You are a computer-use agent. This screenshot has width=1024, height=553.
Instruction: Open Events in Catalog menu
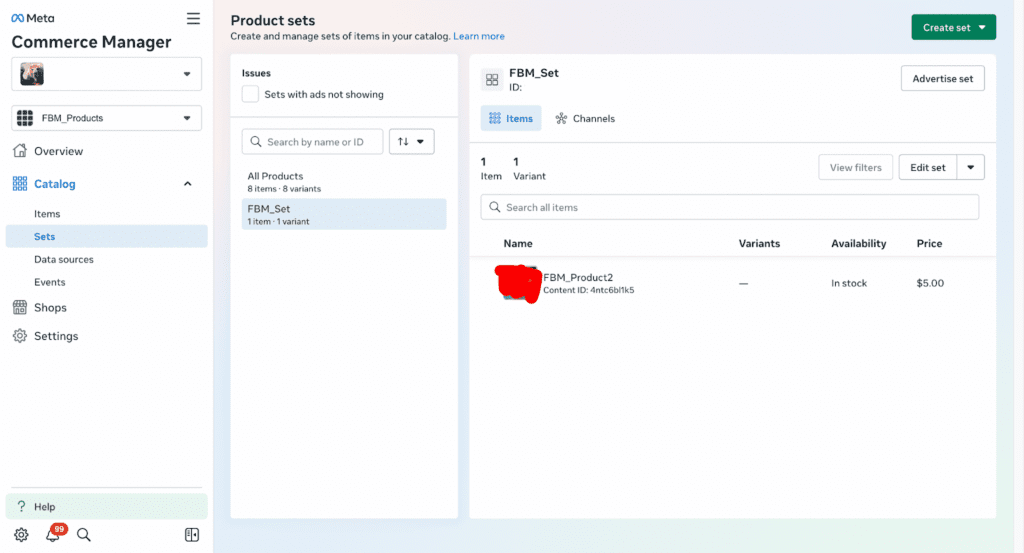coord(50,282)
